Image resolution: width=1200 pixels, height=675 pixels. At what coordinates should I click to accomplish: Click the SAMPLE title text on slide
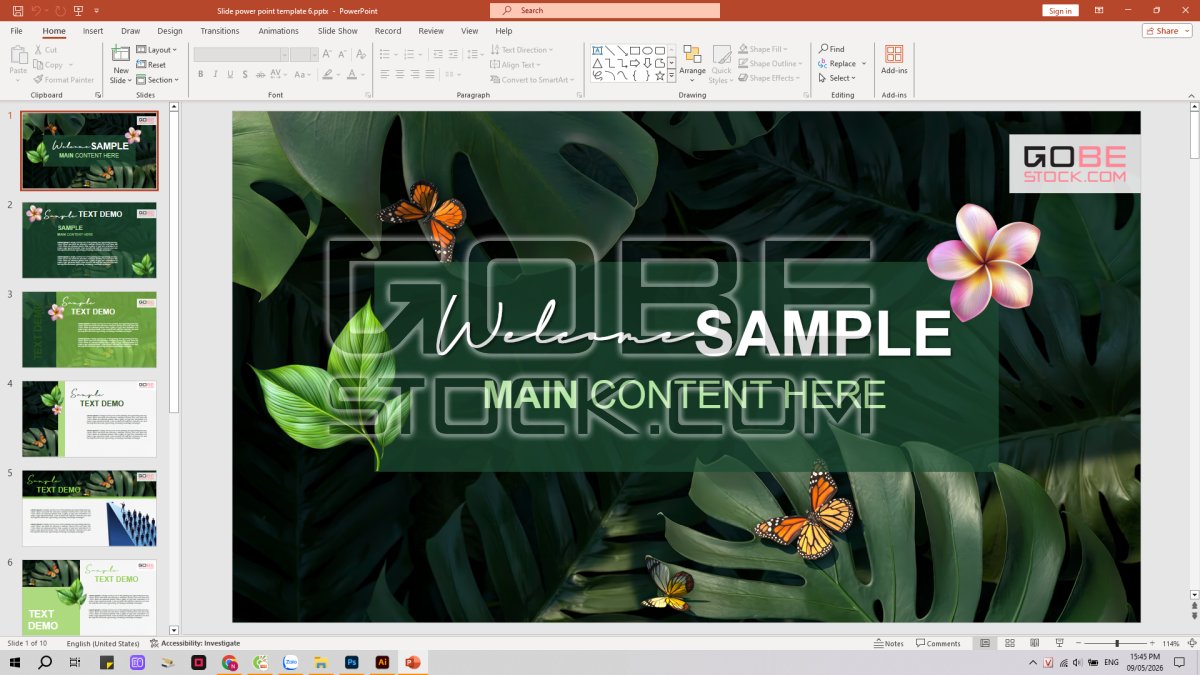point(822,333)
